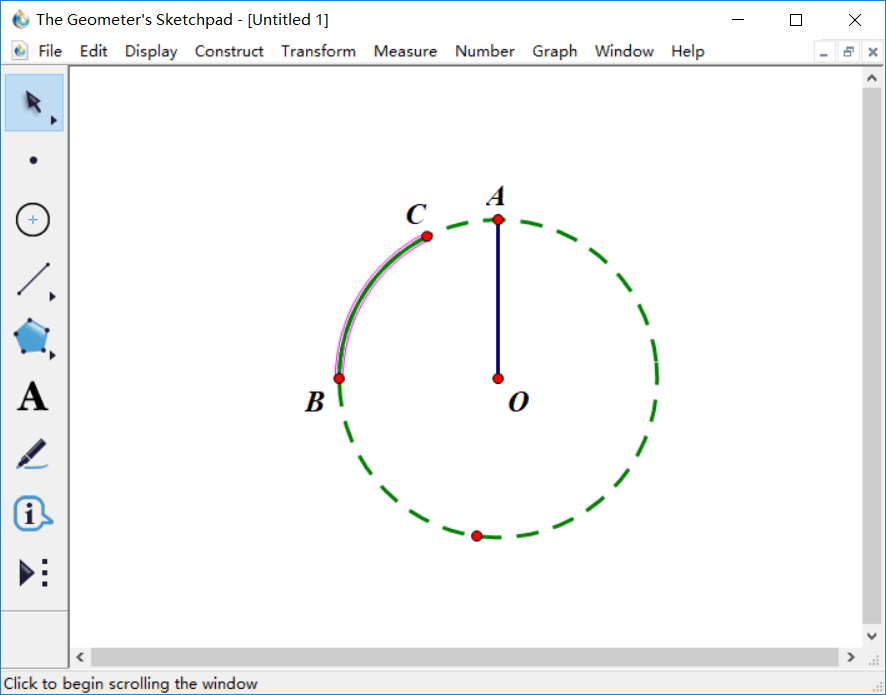The image size is (886, 695).
Task: Select the Point tool
Action: [34, 160]
